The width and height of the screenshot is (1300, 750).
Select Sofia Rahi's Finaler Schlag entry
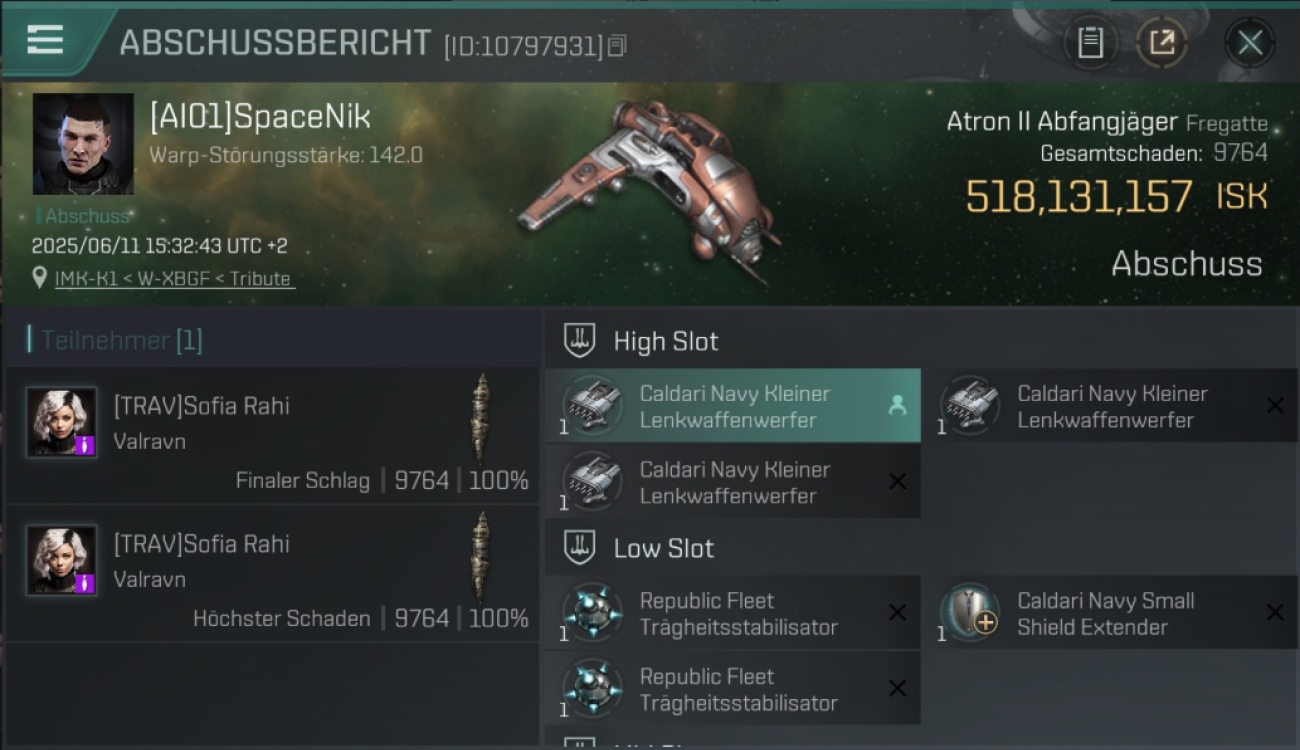[x=272, y=435]
